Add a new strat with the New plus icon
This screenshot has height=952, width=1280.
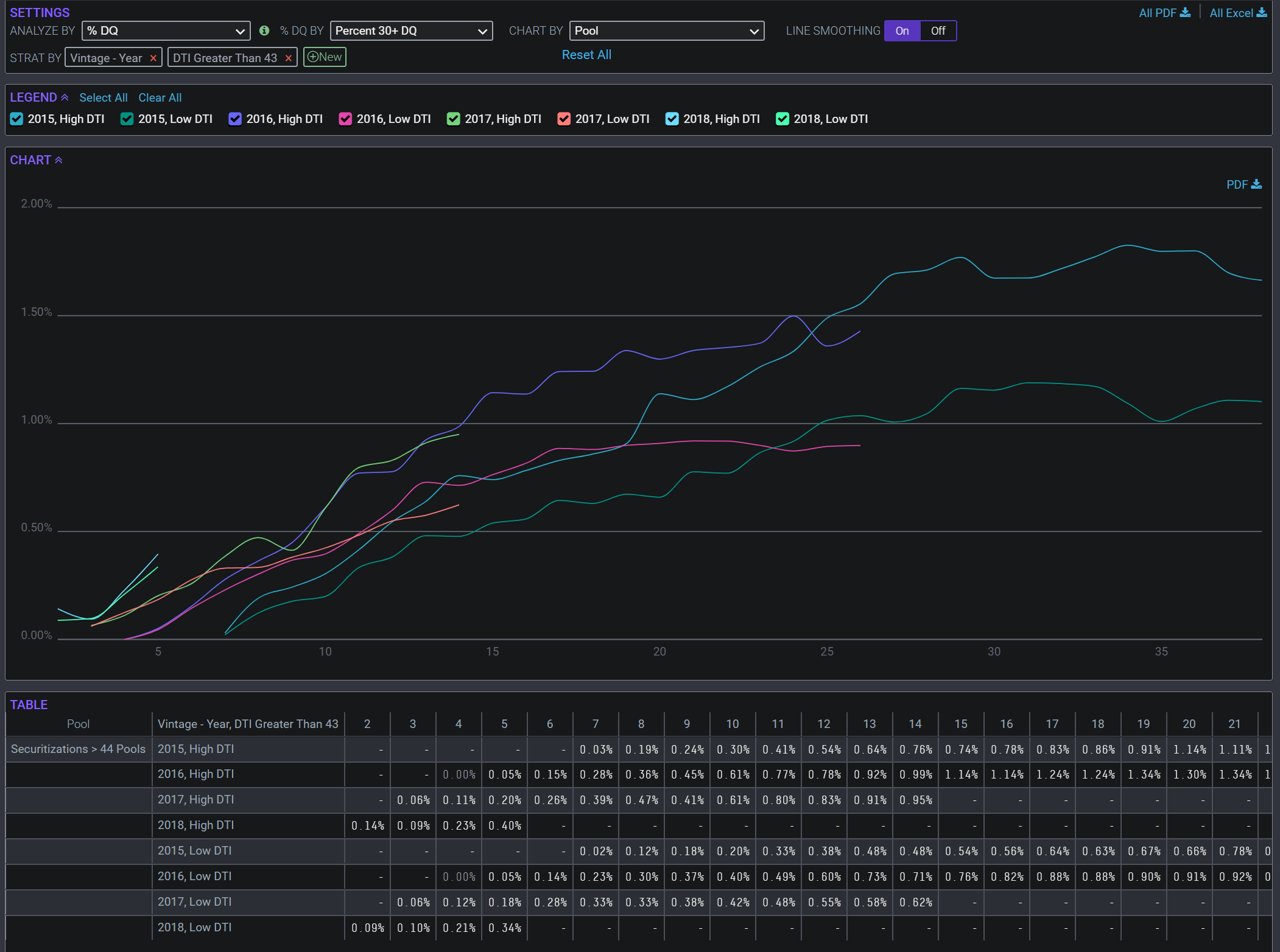click(x=314, y=57)
